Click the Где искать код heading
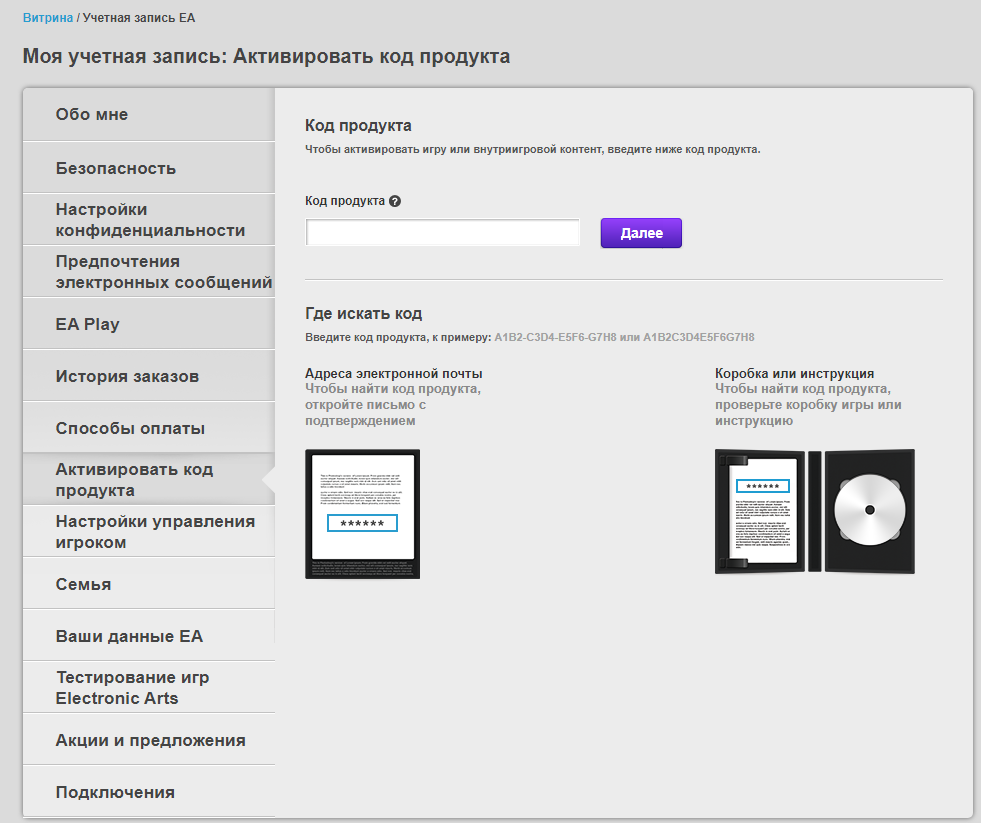Viewport: 981px width, 823px height. [363, 313]
